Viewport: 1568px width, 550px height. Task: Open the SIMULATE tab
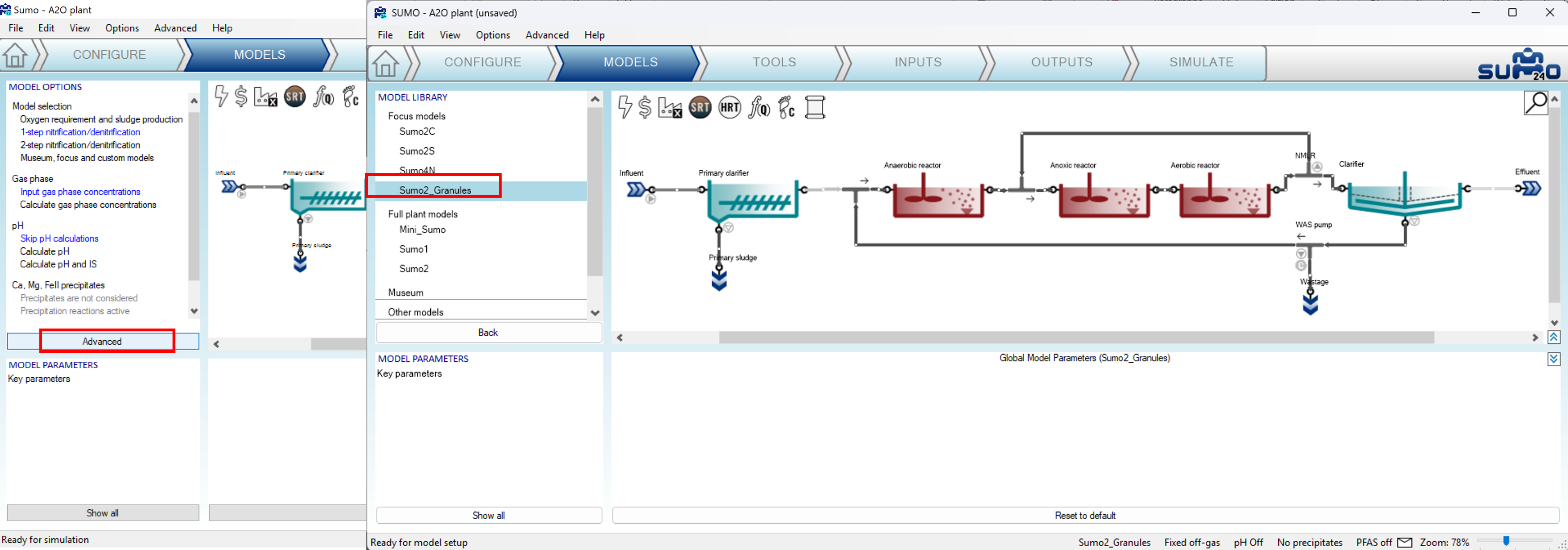pyautogui.click(x=1200, y=62)
